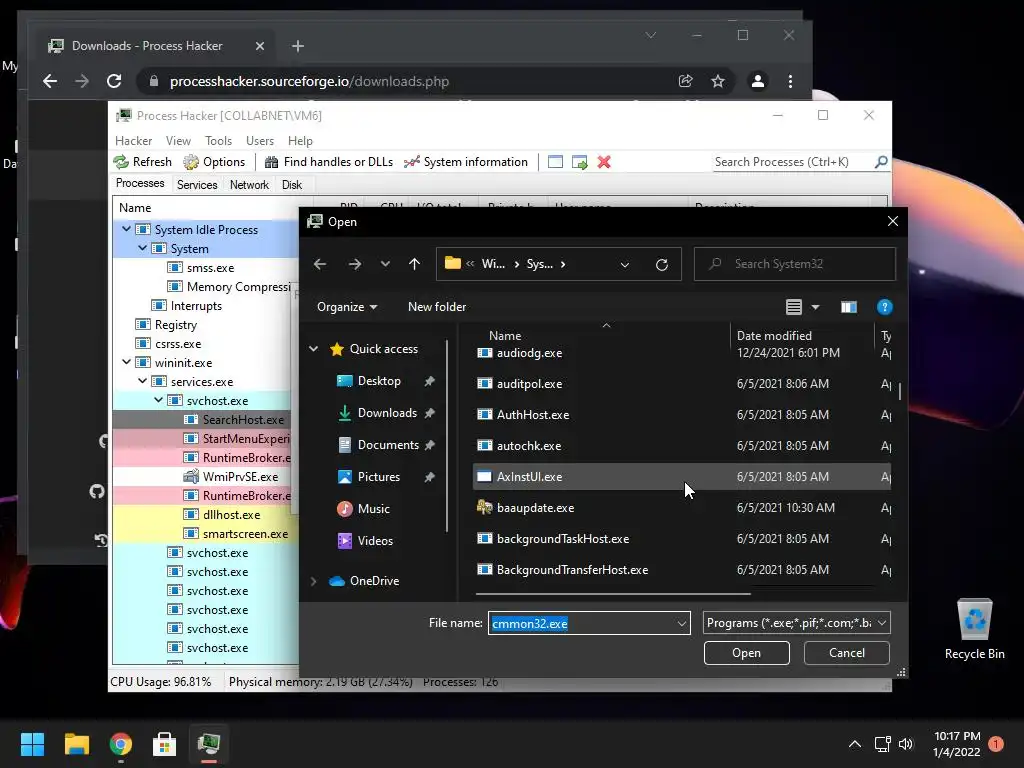Click the Search System32 box
The width and height of the screenshot is (1024, 768).
pyautogui.click(x=794, y=264)
